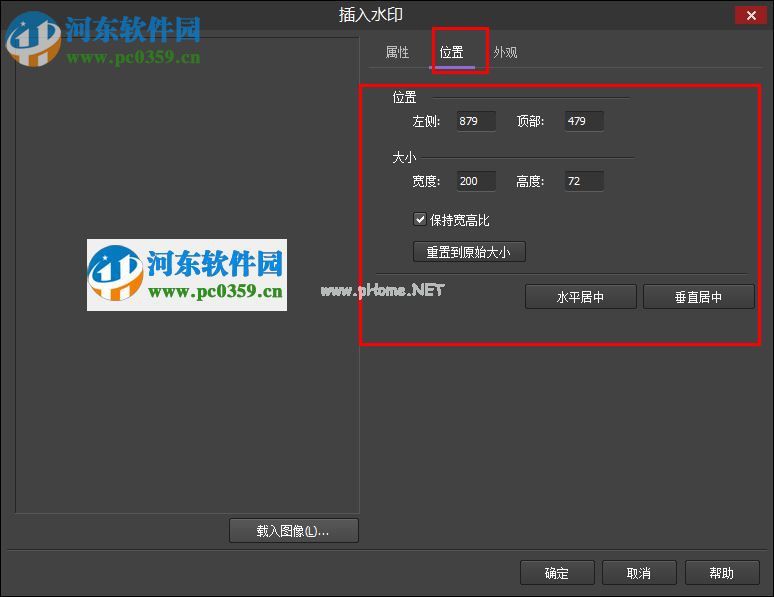
Task: Click the 水平居中 button
Action: click(580, 297)
